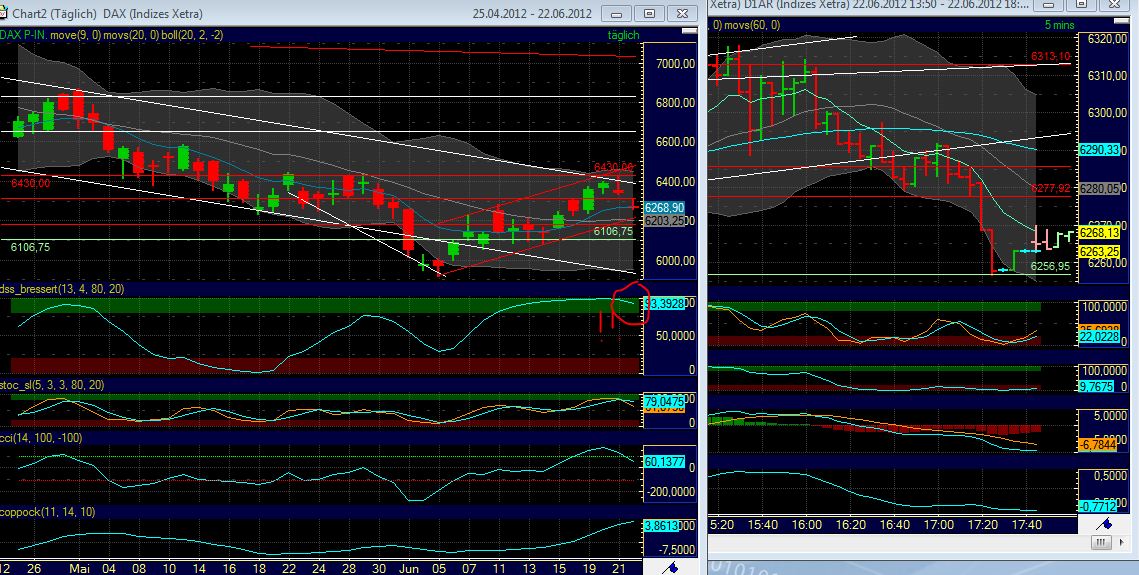Select the coppock(11, 14, 10) indicator label

[x=48, y=512]
